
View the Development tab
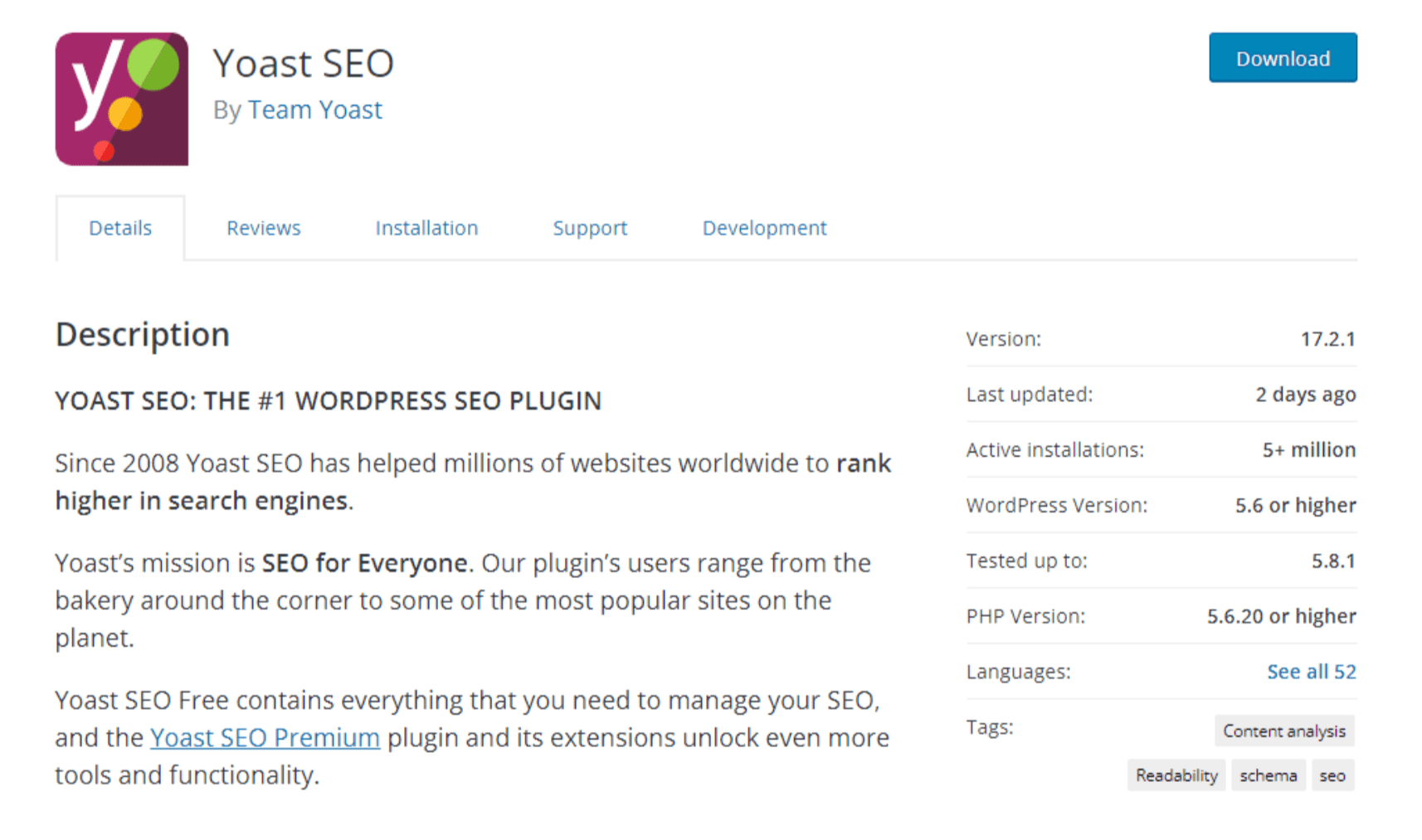tap(764, 228)
